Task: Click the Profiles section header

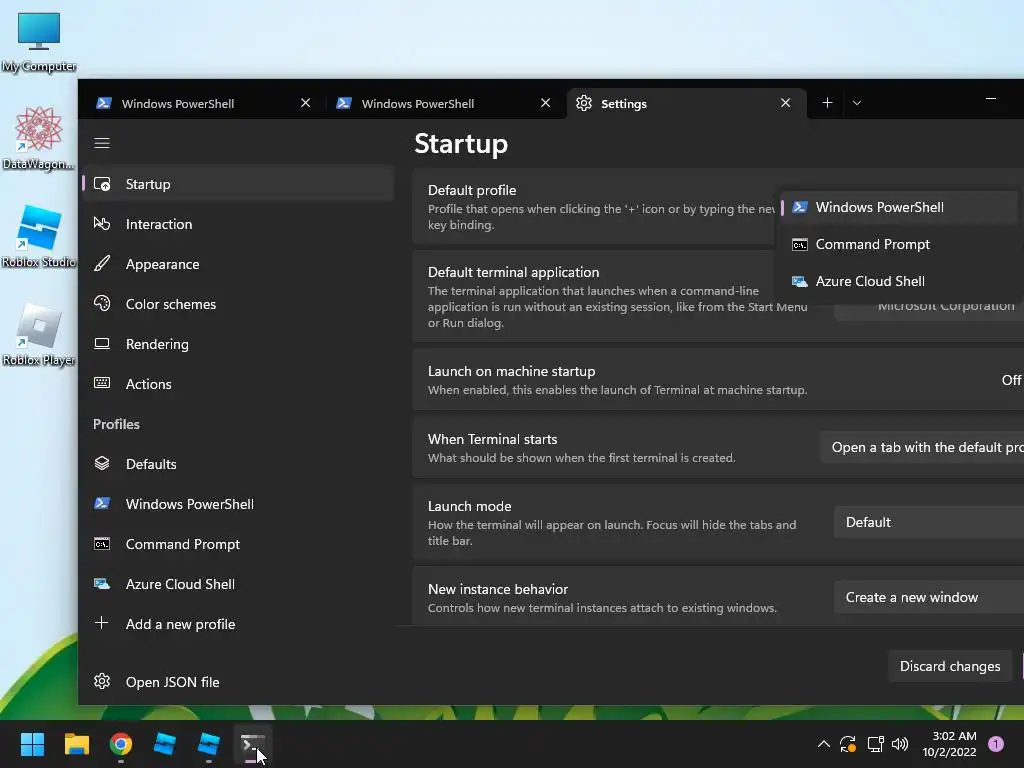Action: click(x=116, y=424)
